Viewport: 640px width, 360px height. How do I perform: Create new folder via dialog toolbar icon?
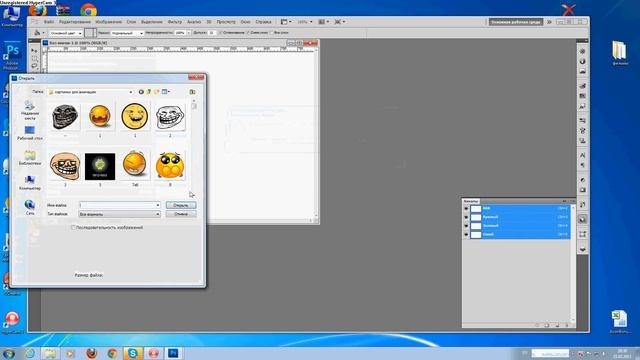[156, 92]
